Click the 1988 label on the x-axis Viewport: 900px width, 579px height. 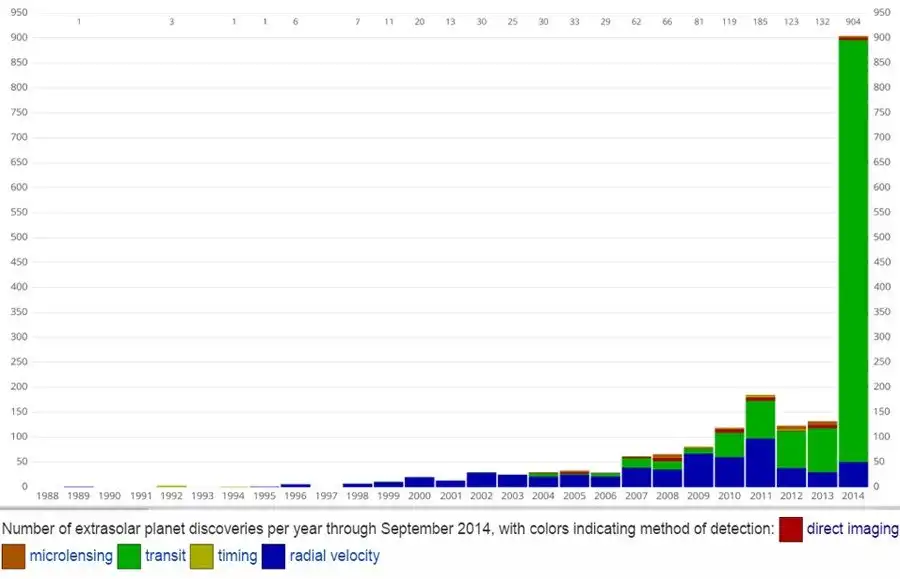(x=47, y=495)
